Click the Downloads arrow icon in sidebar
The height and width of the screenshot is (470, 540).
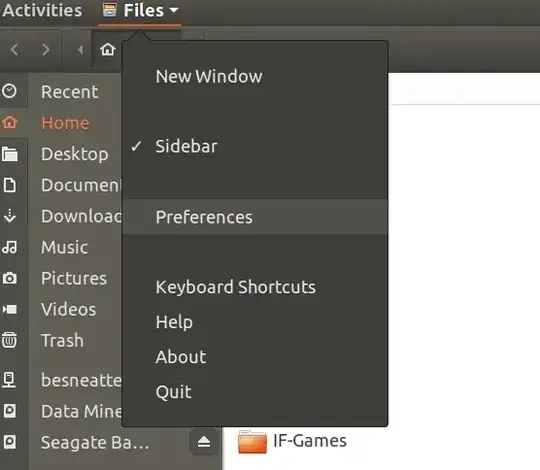10,216
